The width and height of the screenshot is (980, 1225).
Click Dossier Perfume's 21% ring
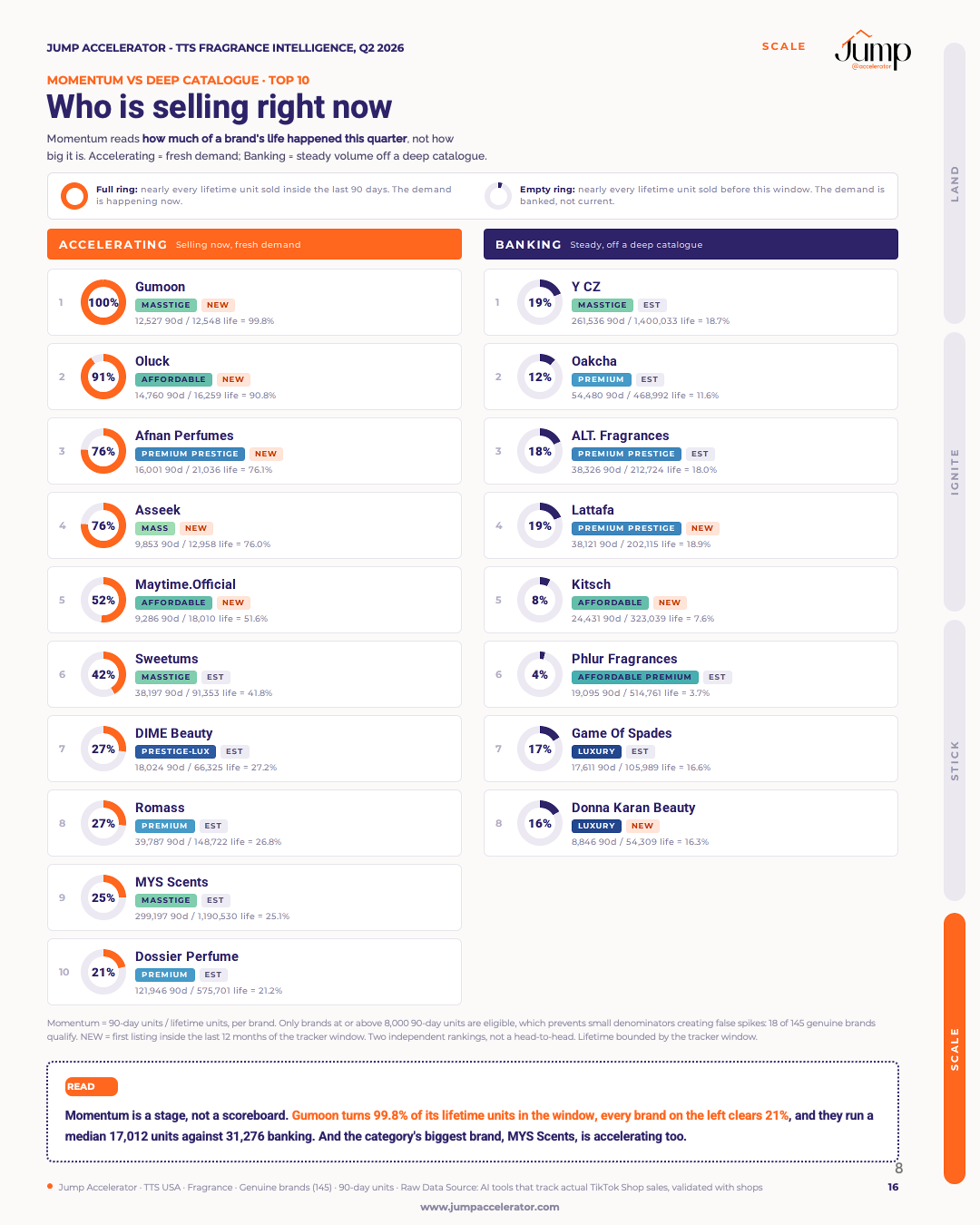tap(103, 972)
